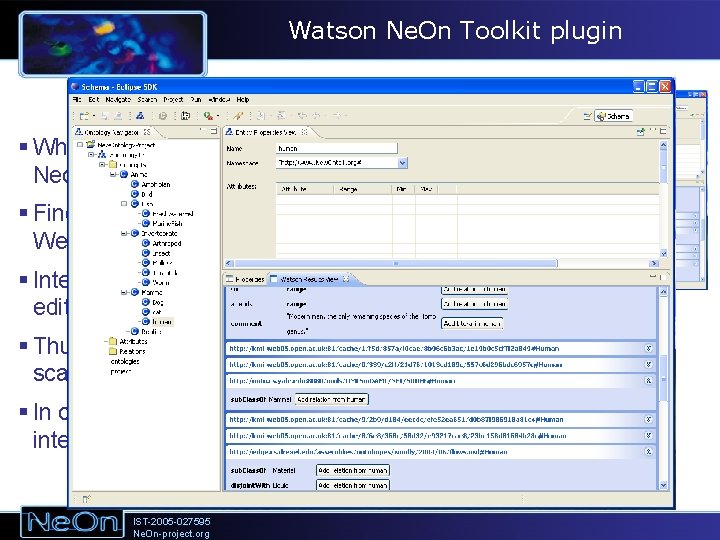Click the orange pencil toolbar icon
The image size is (720, 540).
point(238,116)
